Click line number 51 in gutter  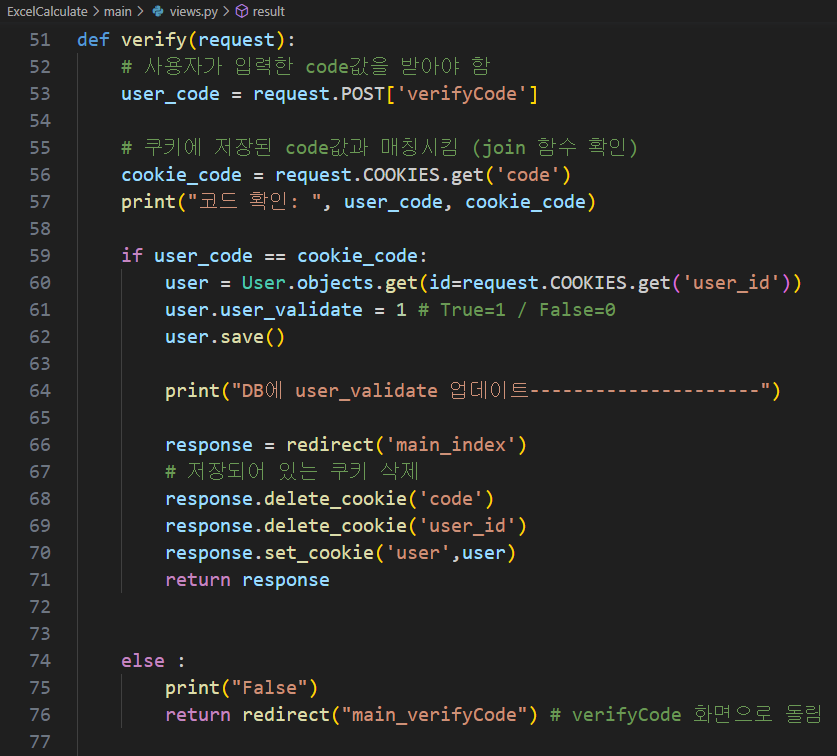point(40,40)
